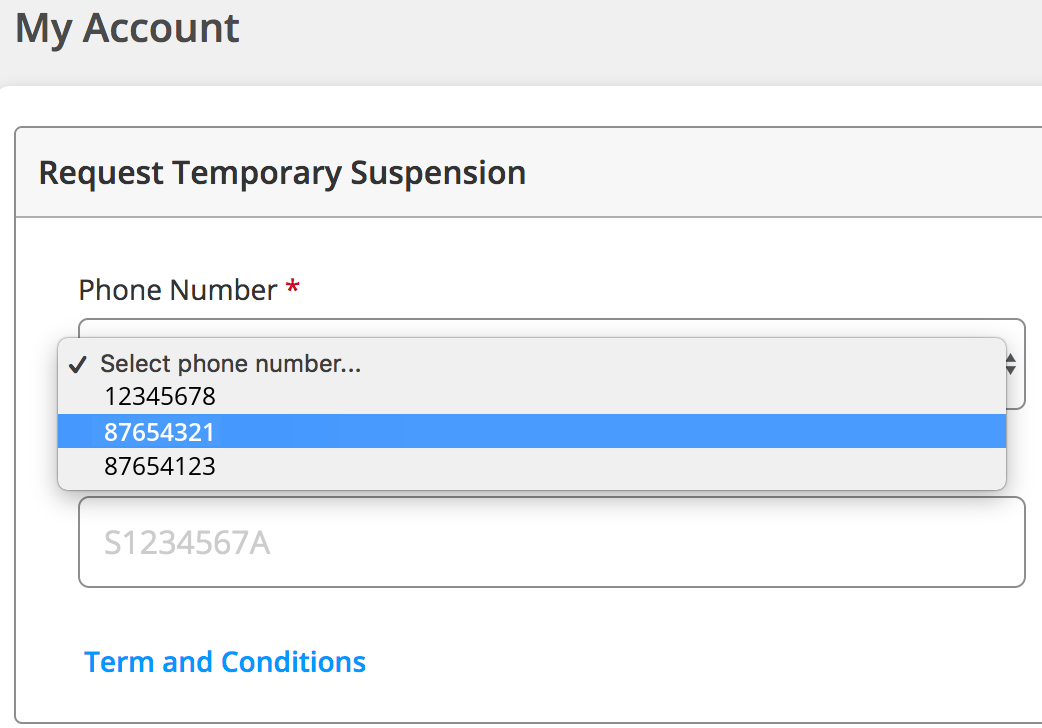Click the Request Temporary Suspension panel header
1042x728 pixels.
pos(282,173)
